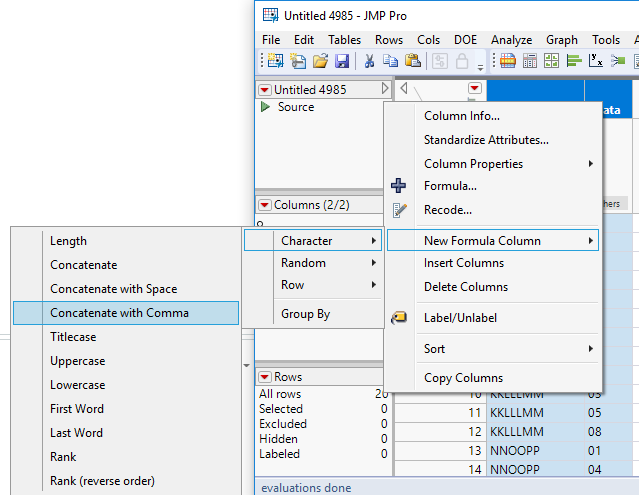
Task: Choose Delete Columns
Action: (466, 287)
